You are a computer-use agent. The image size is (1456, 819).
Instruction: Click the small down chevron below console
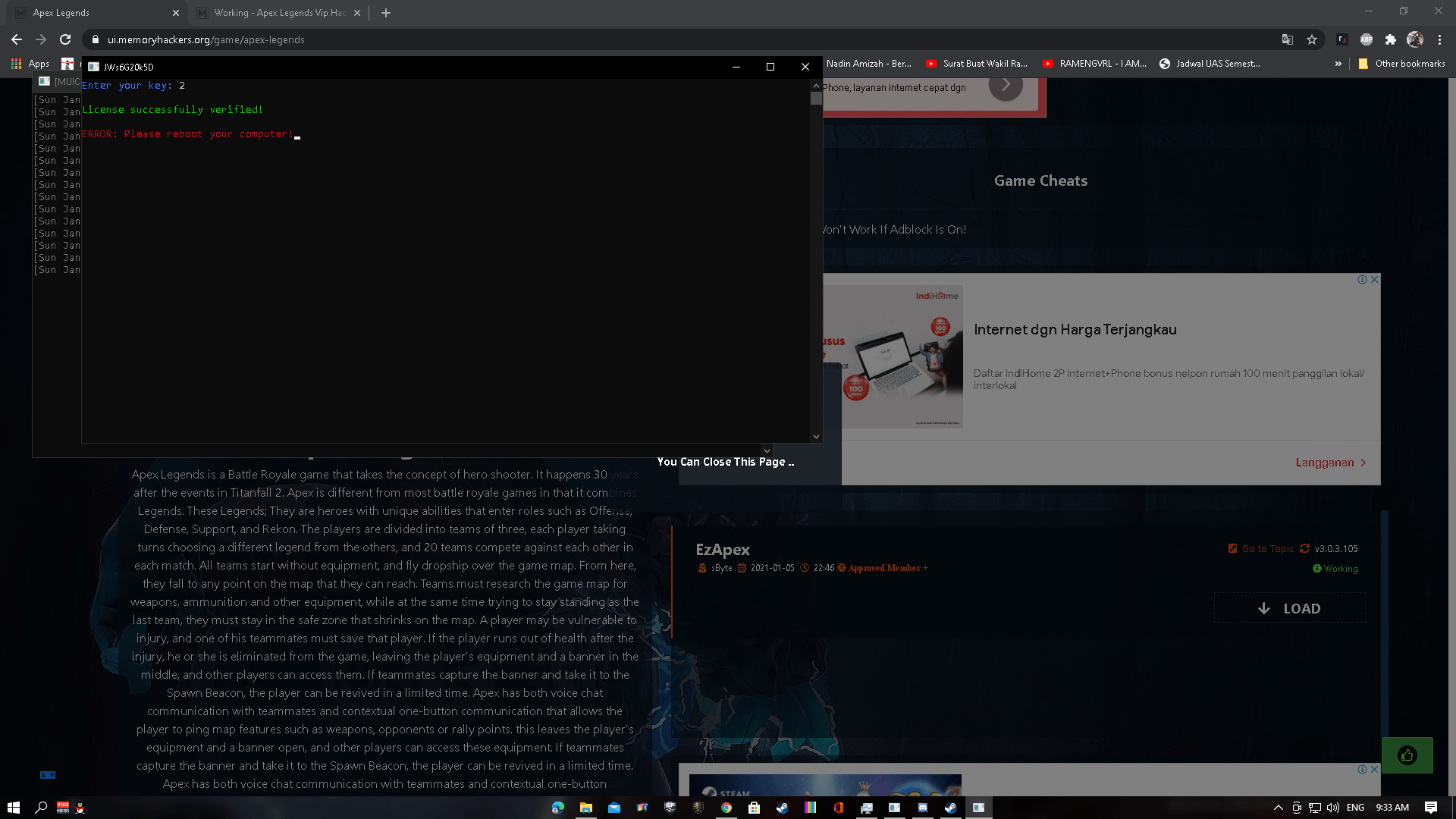pos(767,450)
